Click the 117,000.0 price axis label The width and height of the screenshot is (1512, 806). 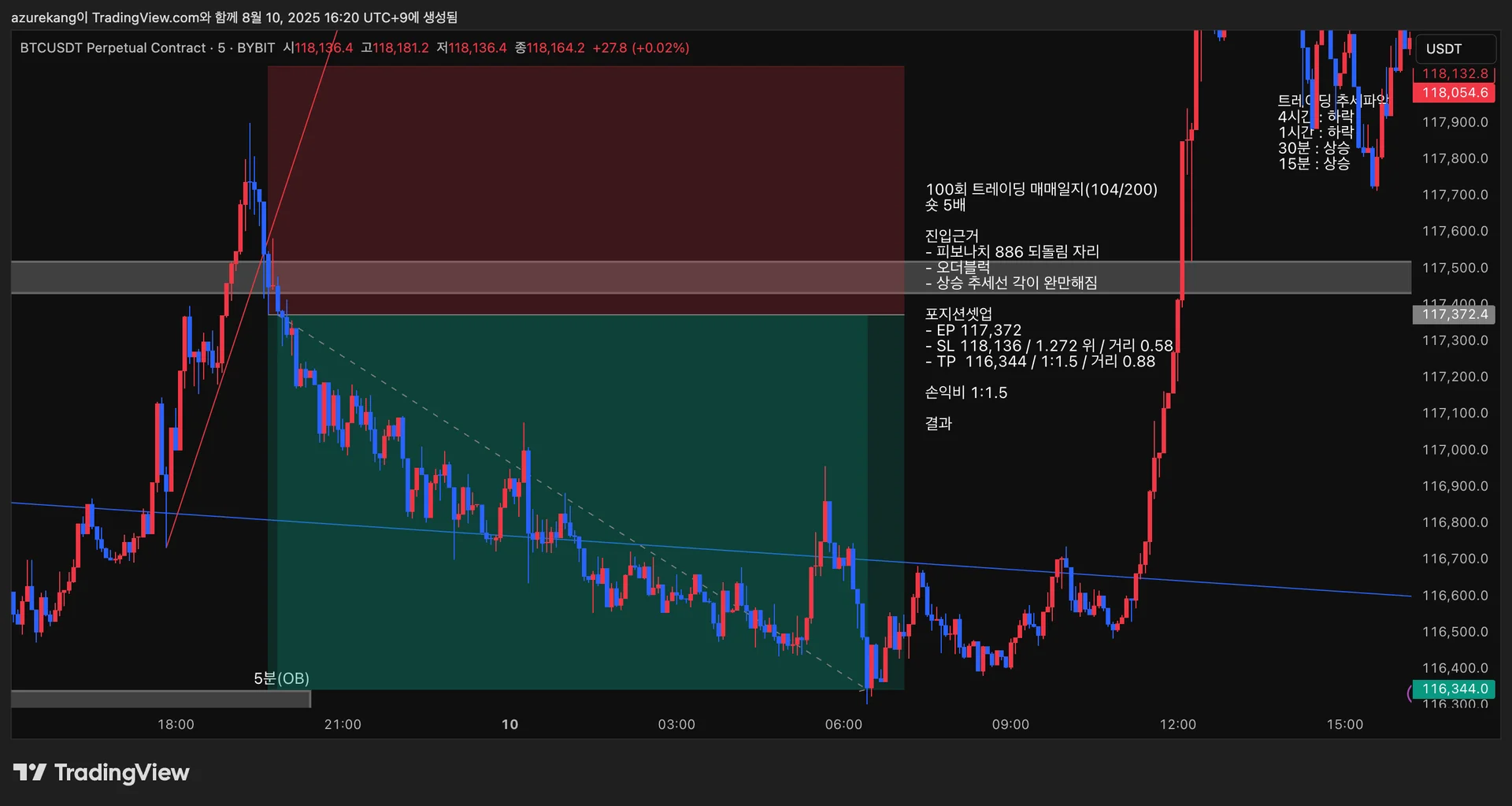(1455, 450)
